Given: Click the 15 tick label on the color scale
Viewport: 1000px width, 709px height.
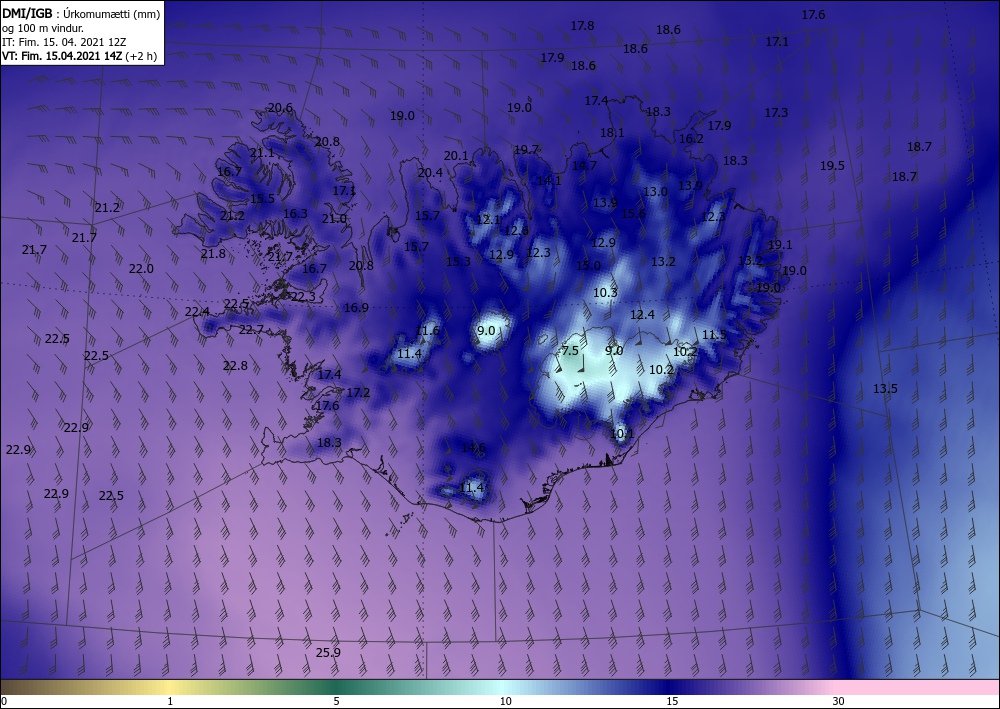Looking at the screenshot, I should coord(672,701).
